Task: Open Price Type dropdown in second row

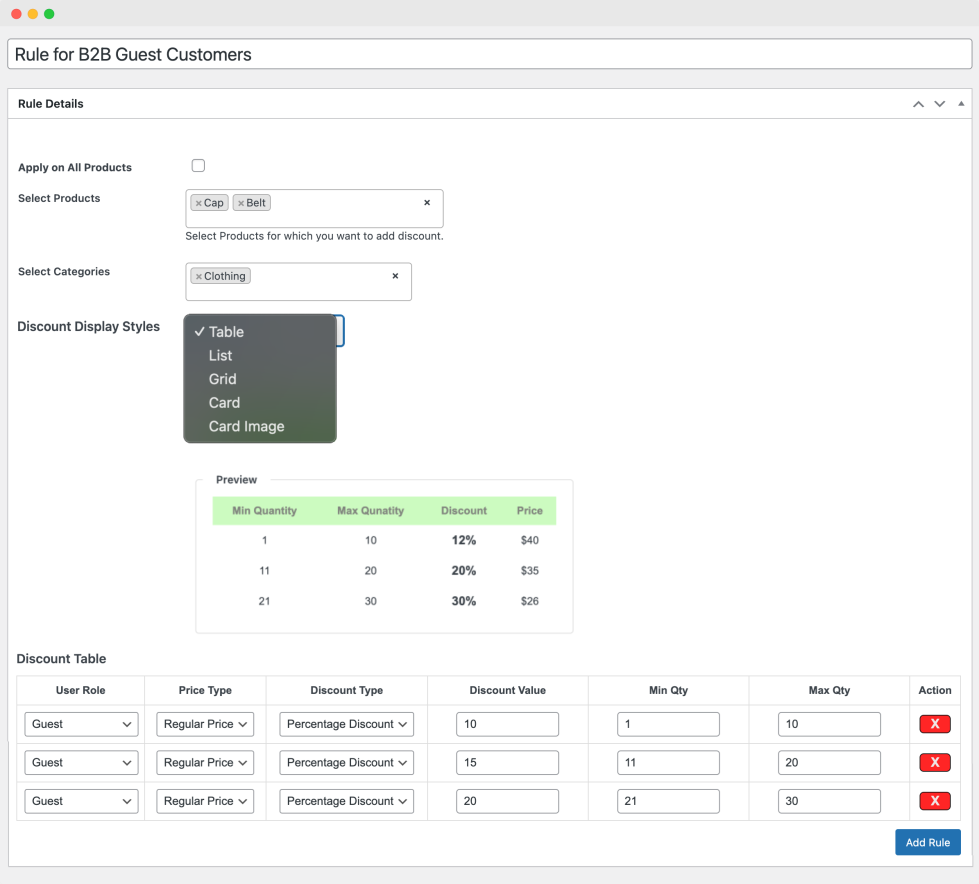Action: [x=205, y=763]
